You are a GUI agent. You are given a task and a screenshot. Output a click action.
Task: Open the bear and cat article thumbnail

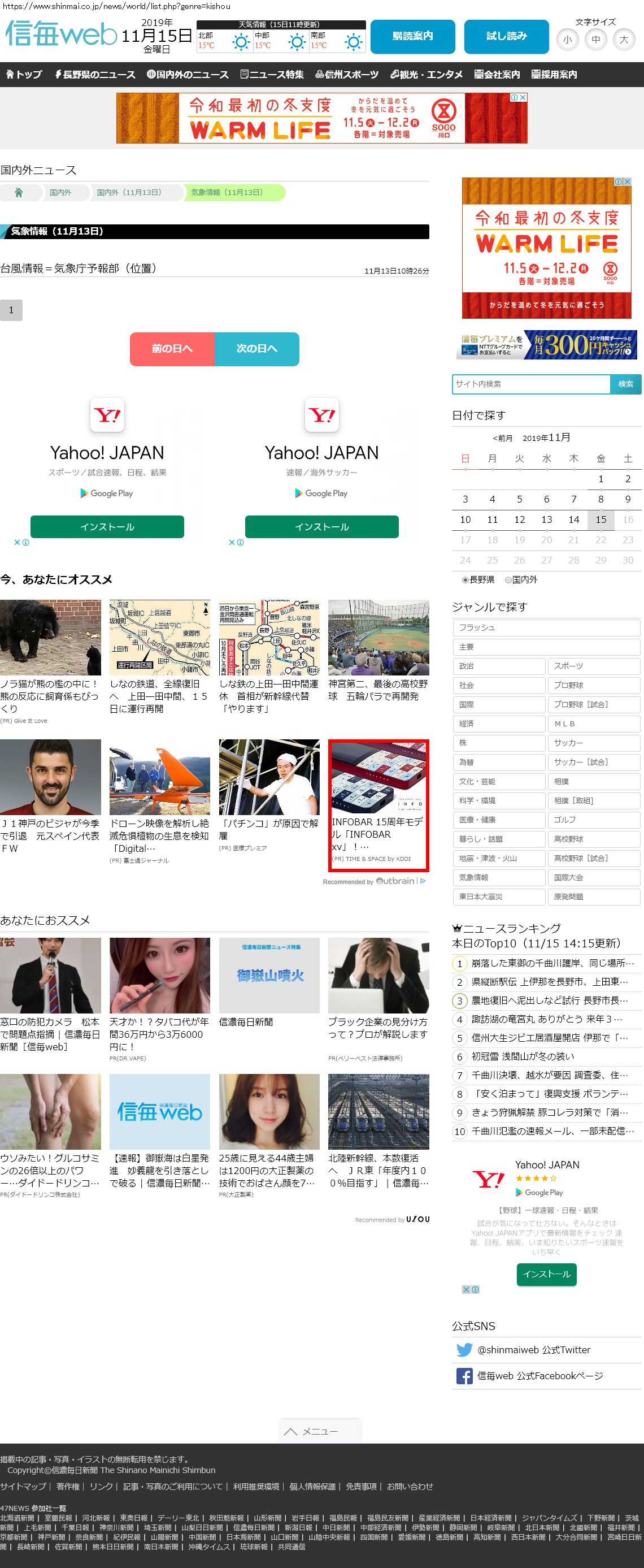[x=50, y=637]
